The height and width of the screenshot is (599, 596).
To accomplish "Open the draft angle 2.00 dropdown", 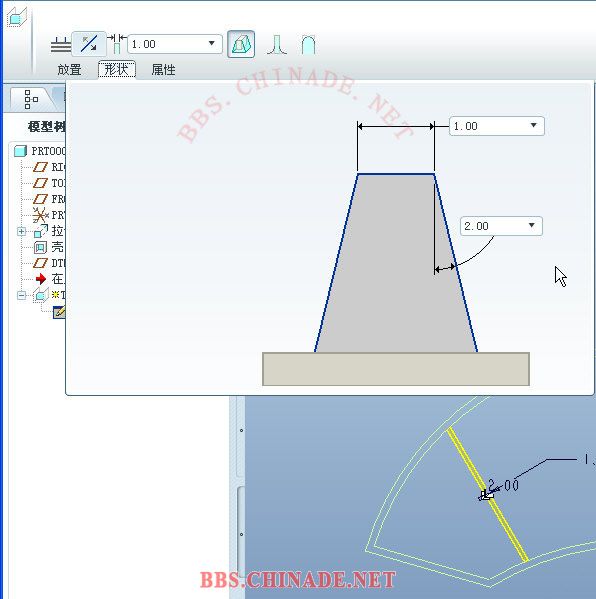I will tap(531, 225).
